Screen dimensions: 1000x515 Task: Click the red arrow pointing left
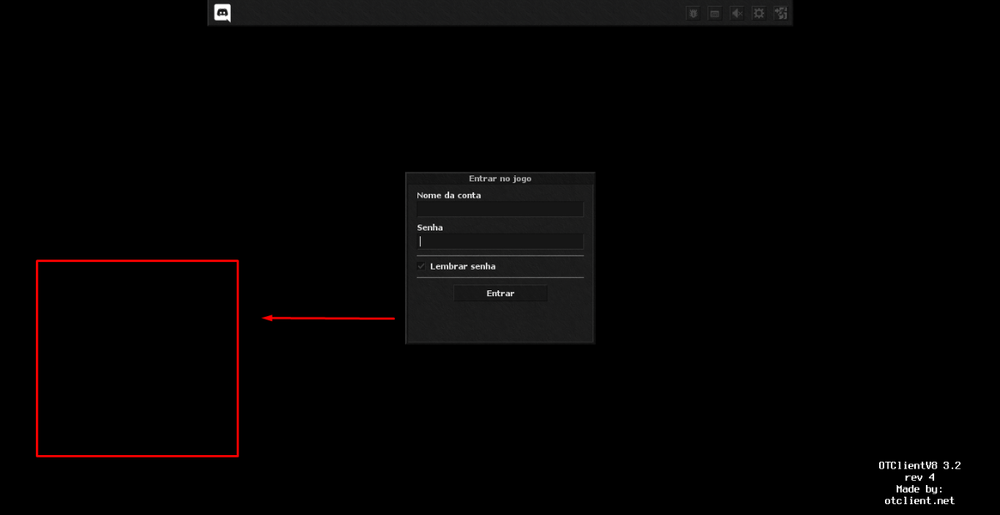point(329,319)
